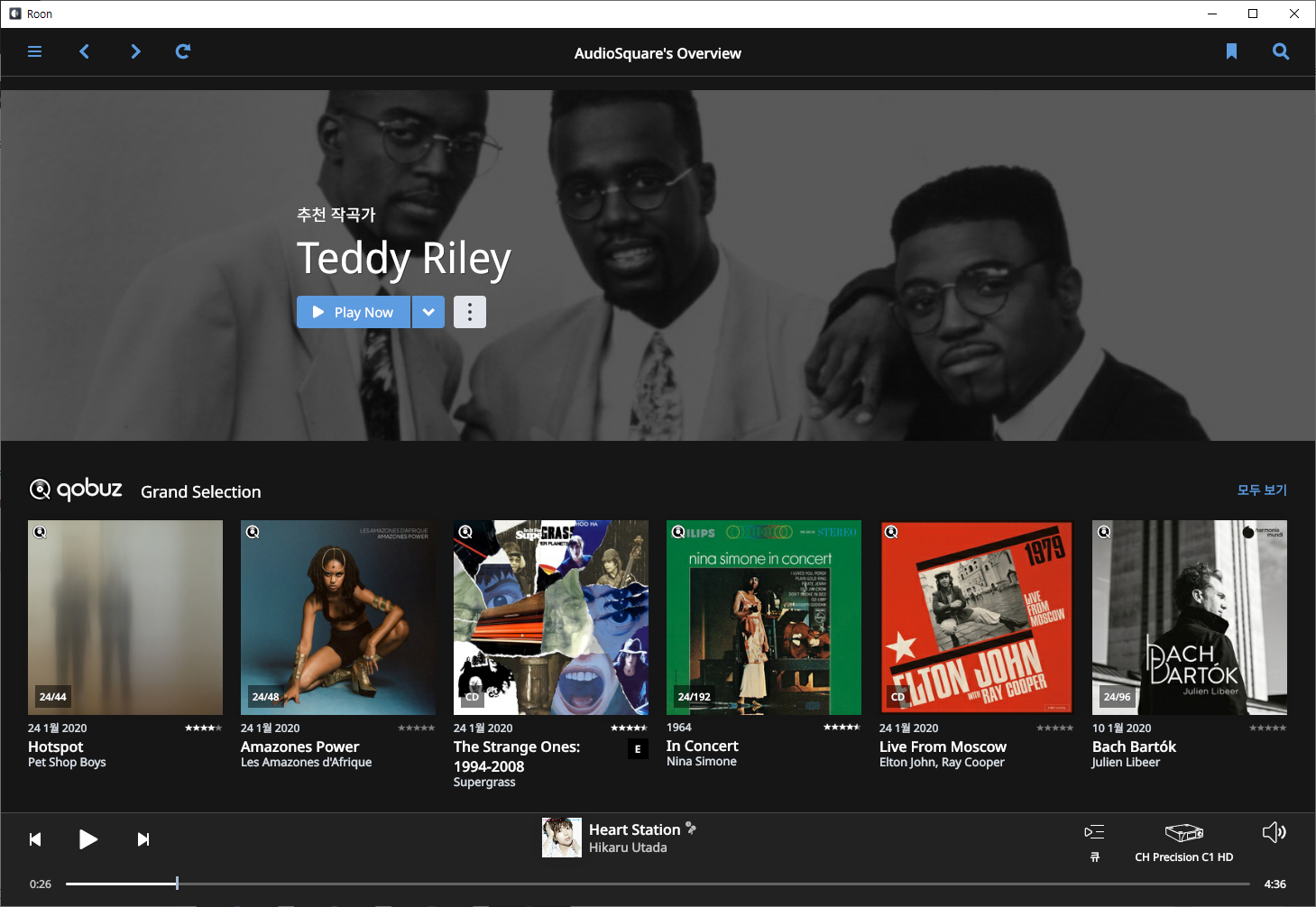
Task: Open Hotspot album by Pet Shop Boys
Action: tap(125, 618)
